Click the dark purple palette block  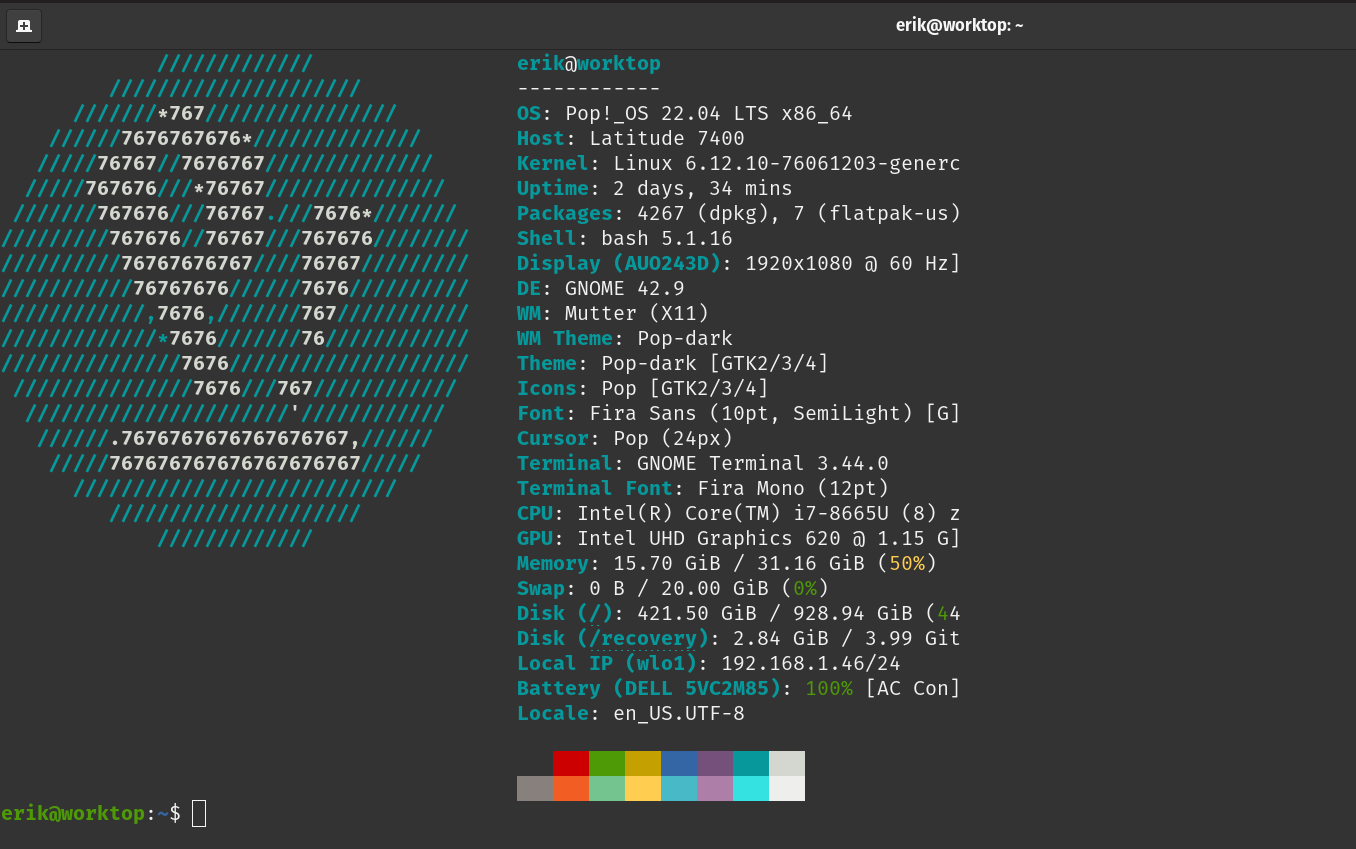[x=715, y=764]
